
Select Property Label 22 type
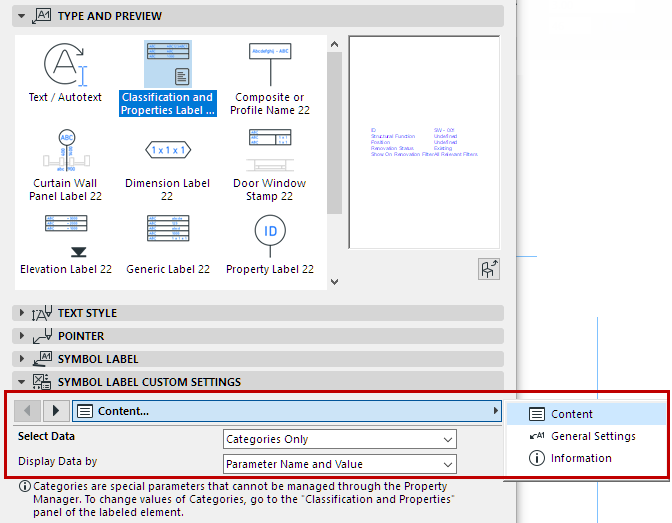pyautogui.click(x=270, y=245)
